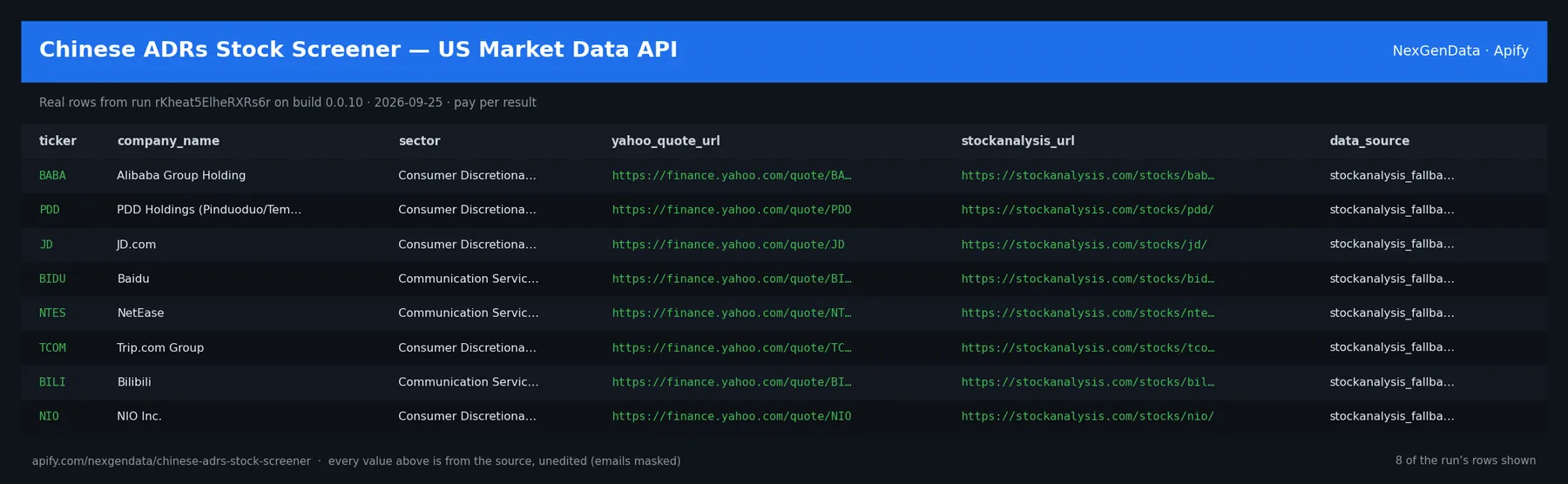Click the yahoo_quote_url column header
This screenshot has width=1568, height=484.
[x=666, y=141]
